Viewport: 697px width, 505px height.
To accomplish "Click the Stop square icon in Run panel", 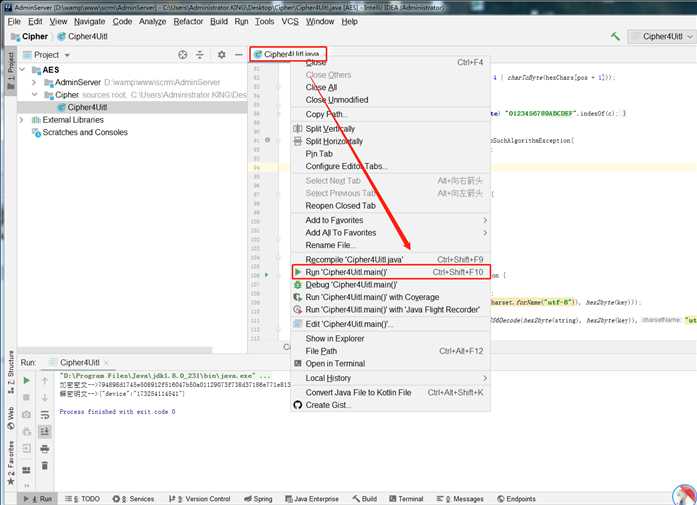I will coord(27,397).
